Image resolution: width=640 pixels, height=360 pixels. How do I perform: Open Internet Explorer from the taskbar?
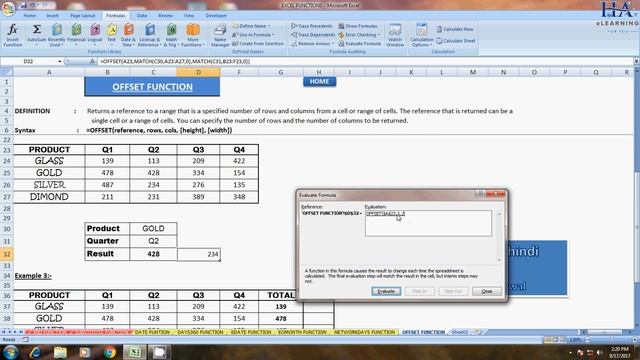[36, 352]
